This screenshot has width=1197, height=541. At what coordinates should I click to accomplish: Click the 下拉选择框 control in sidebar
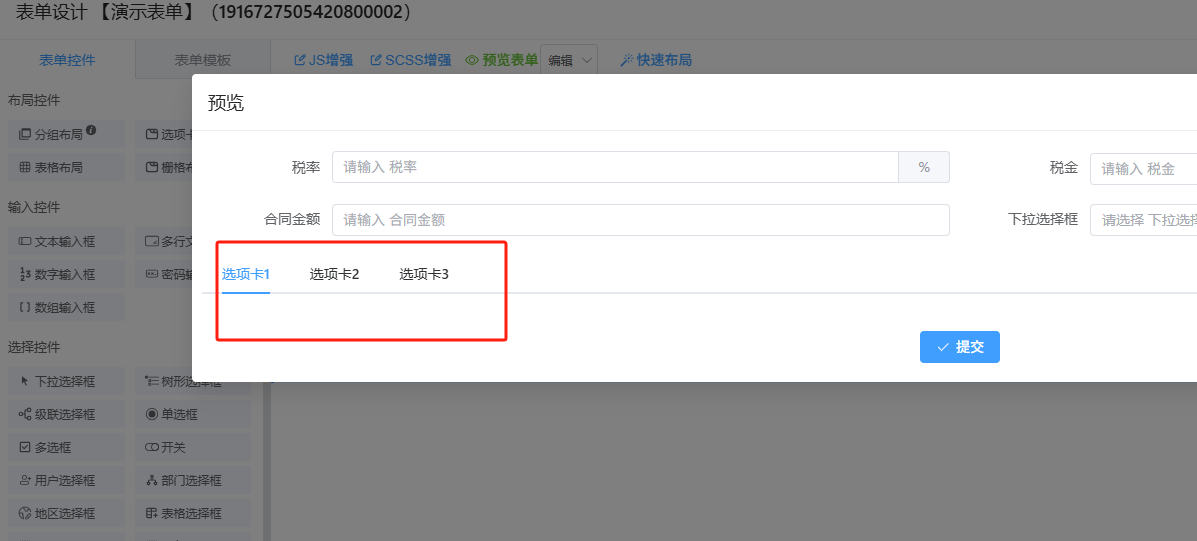(66, 381)
